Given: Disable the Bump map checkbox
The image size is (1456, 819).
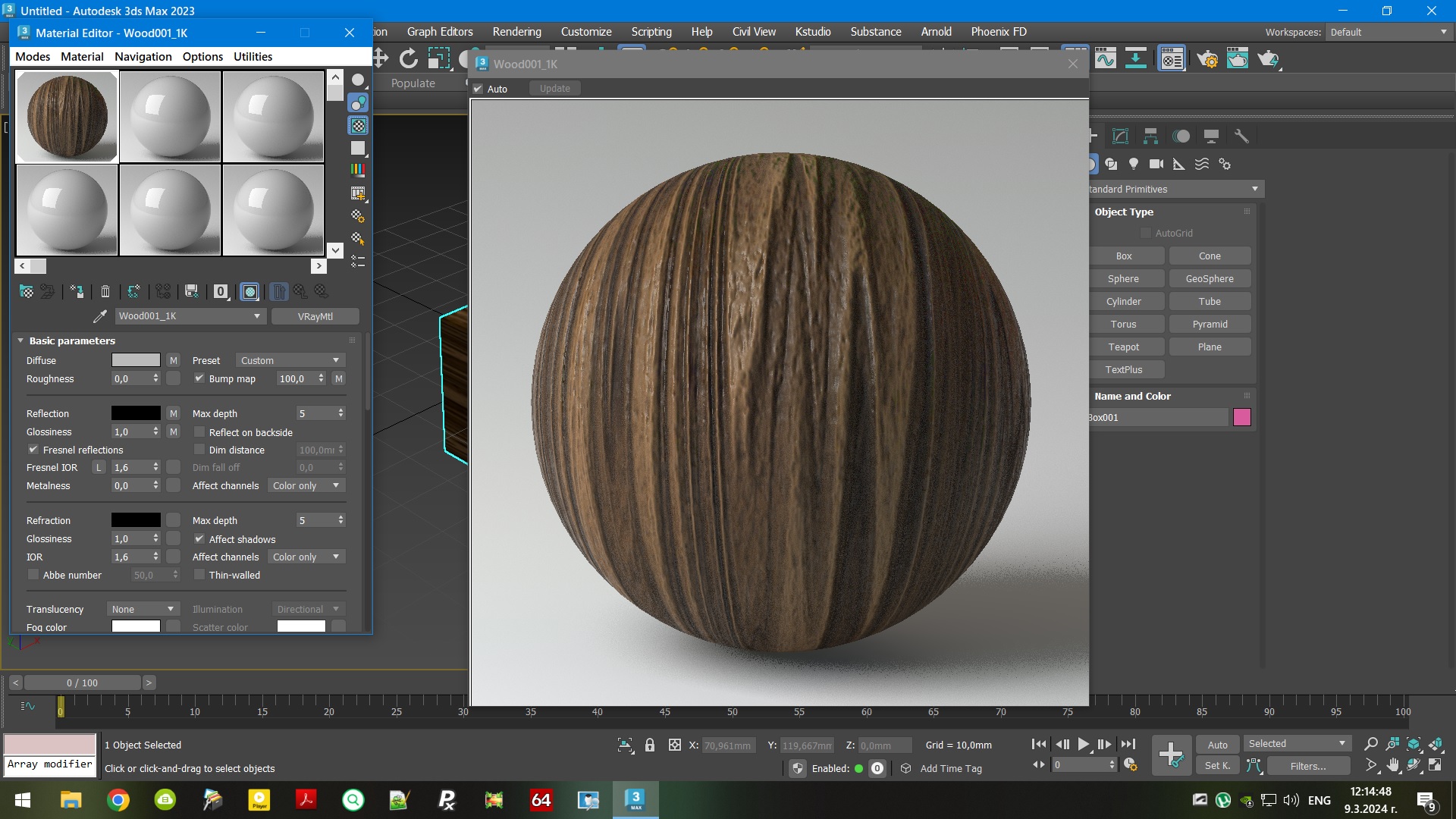Looking at the screenshot, I should point(200,378).
